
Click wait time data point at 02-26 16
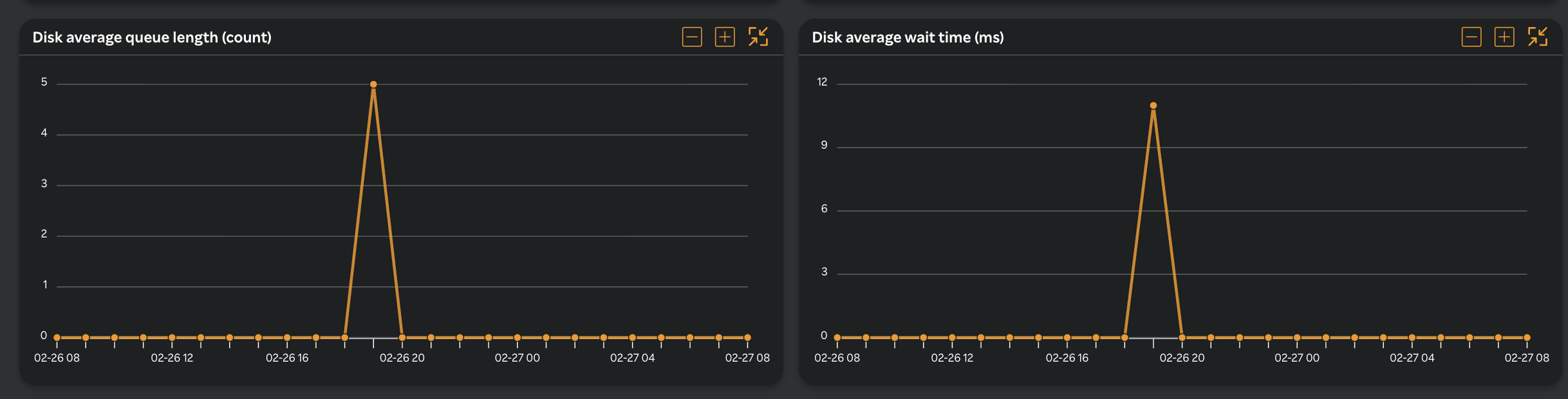coord(1067,337)
